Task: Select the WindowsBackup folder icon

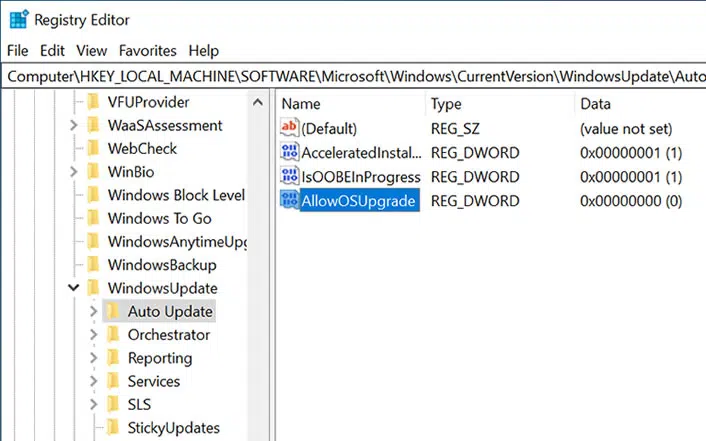Action: click(93, 265)
